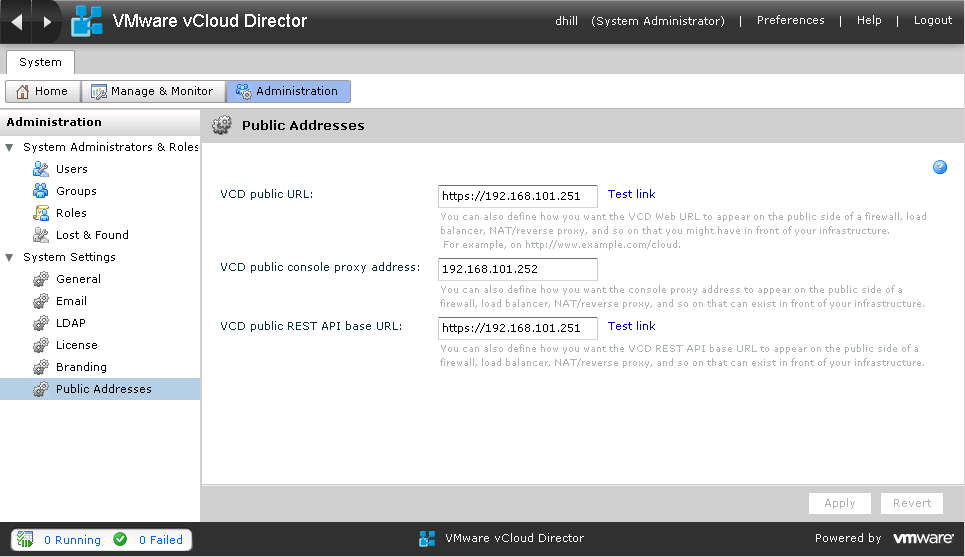The image size is (965, 557).
Task: Click the Apply button
Action: click(839, 503)
